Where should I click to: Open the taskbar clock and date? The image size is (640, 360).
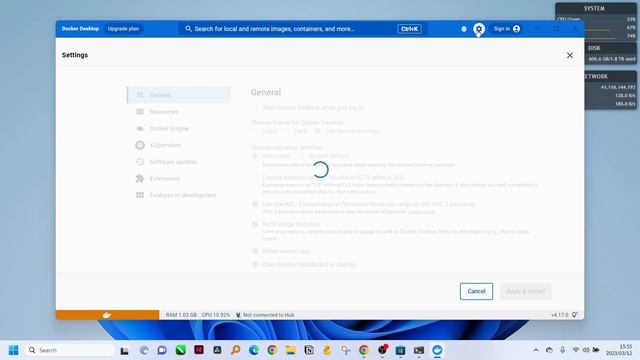point(620,350)
